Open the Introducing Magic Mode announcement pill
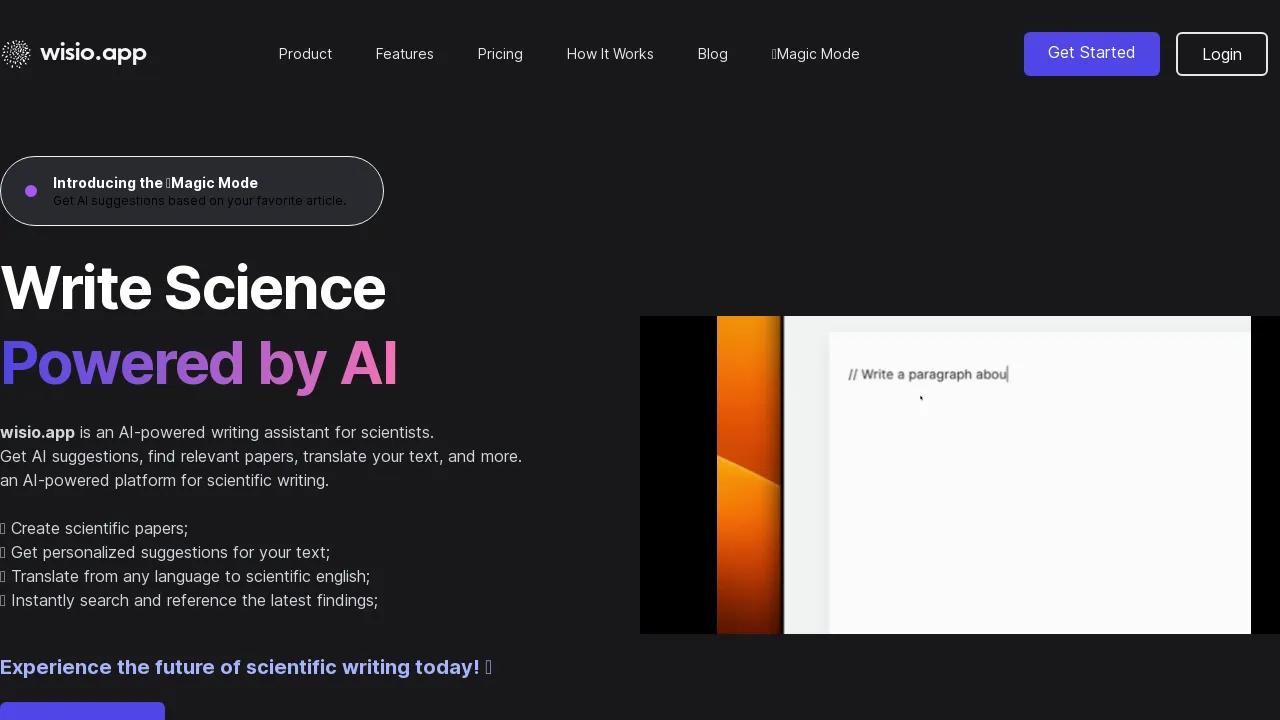 [192, 191]
